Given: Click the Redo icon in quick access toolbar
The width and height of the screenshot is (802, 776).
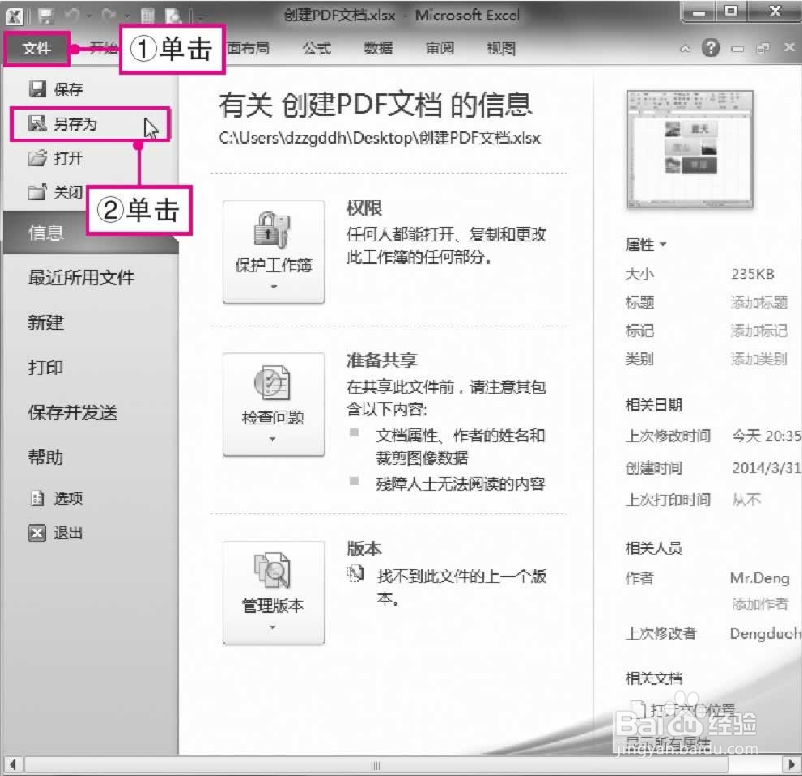Looking at the screenshot, I should click(108, 16).
